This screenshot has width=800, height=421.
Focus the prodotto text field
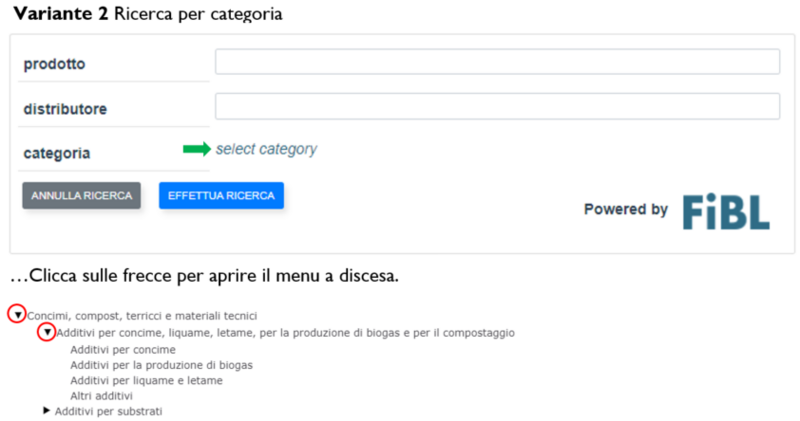497,62
